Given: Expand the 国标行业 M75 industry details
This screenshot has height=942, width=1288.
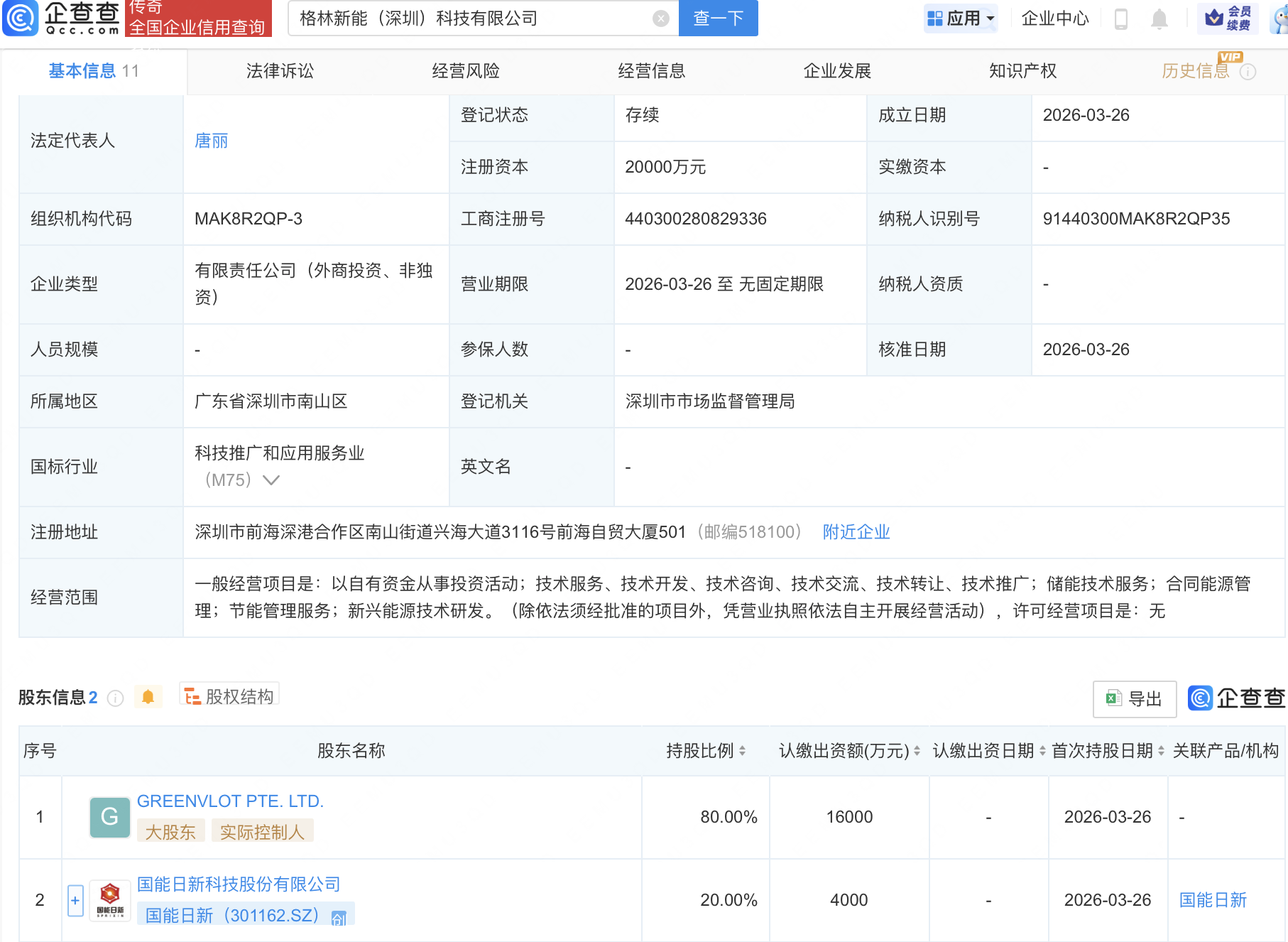Looking at the screenshot, I should 271,480.
